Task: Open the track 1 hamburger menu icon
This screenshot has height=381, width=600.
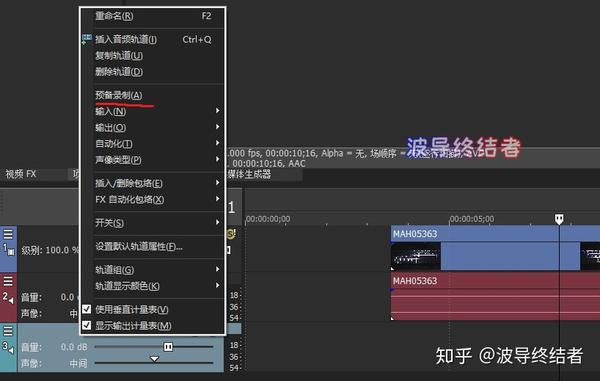Action: coord(8,234)
